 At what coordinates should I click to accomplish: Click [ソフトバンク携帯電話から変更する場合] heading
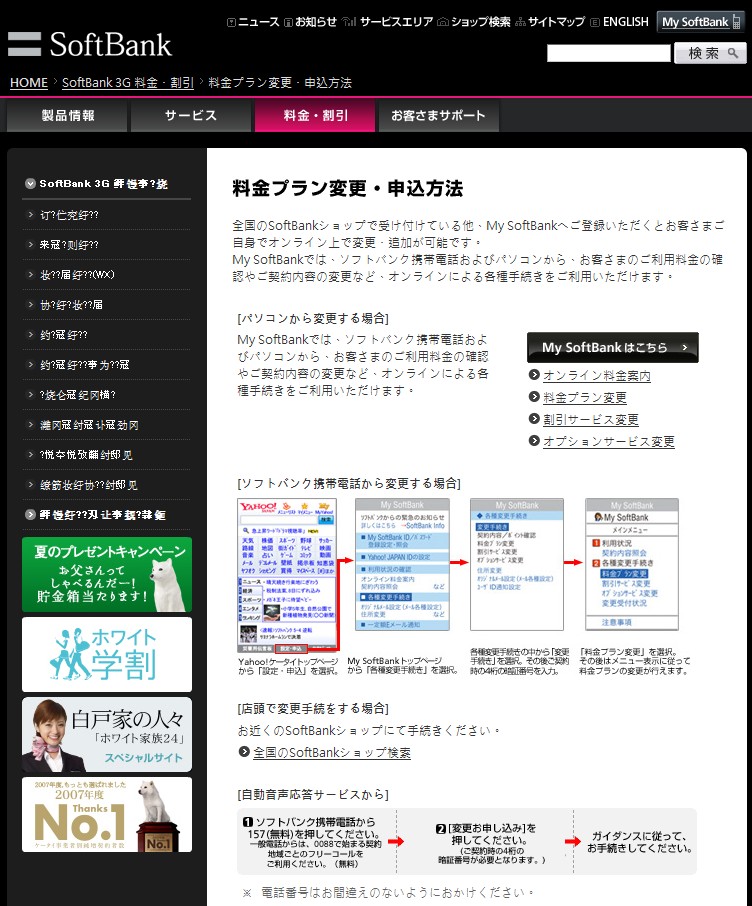[349, 483]
